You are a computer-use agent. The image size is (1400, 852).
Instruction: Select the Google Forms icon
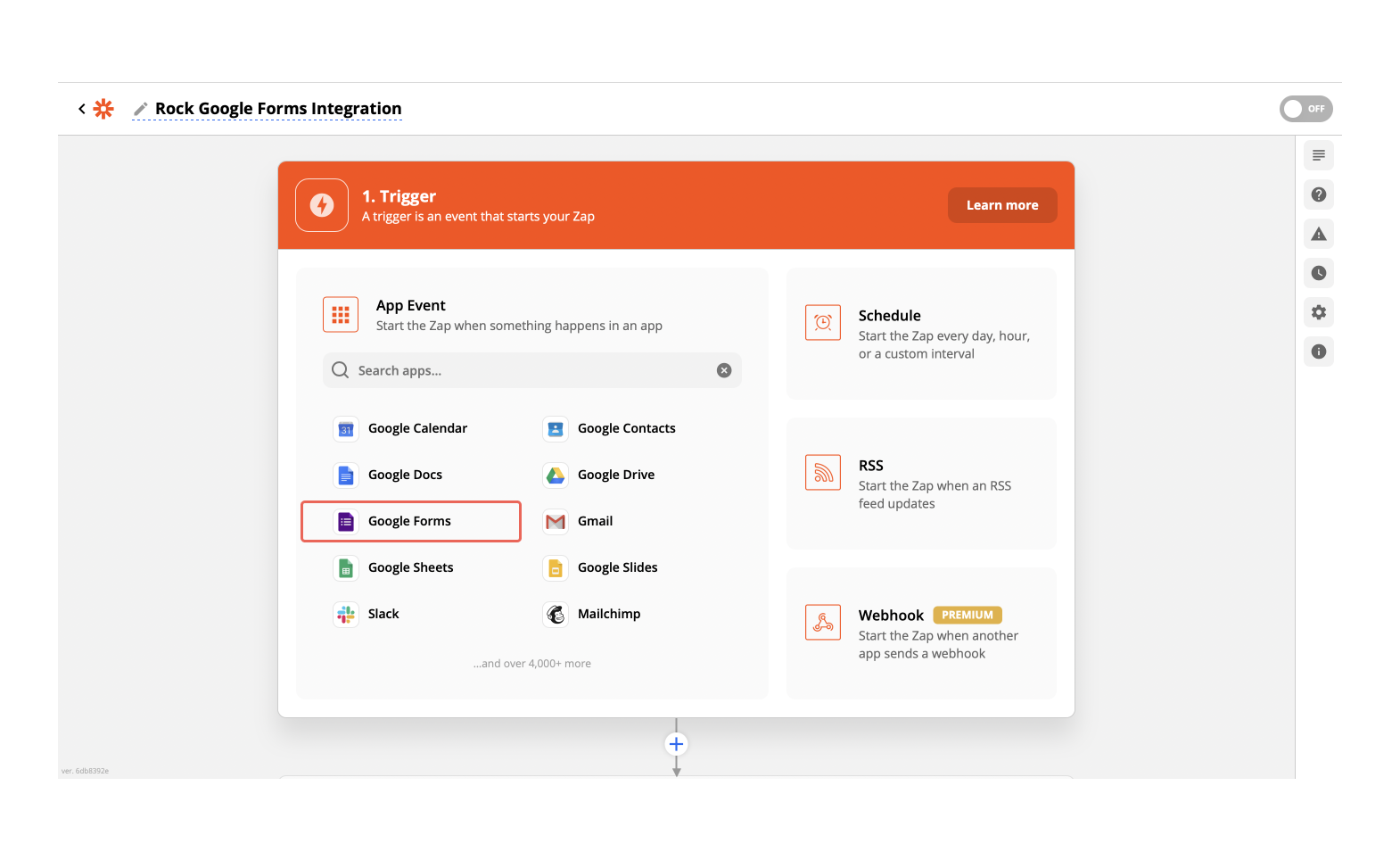(346, 522)
